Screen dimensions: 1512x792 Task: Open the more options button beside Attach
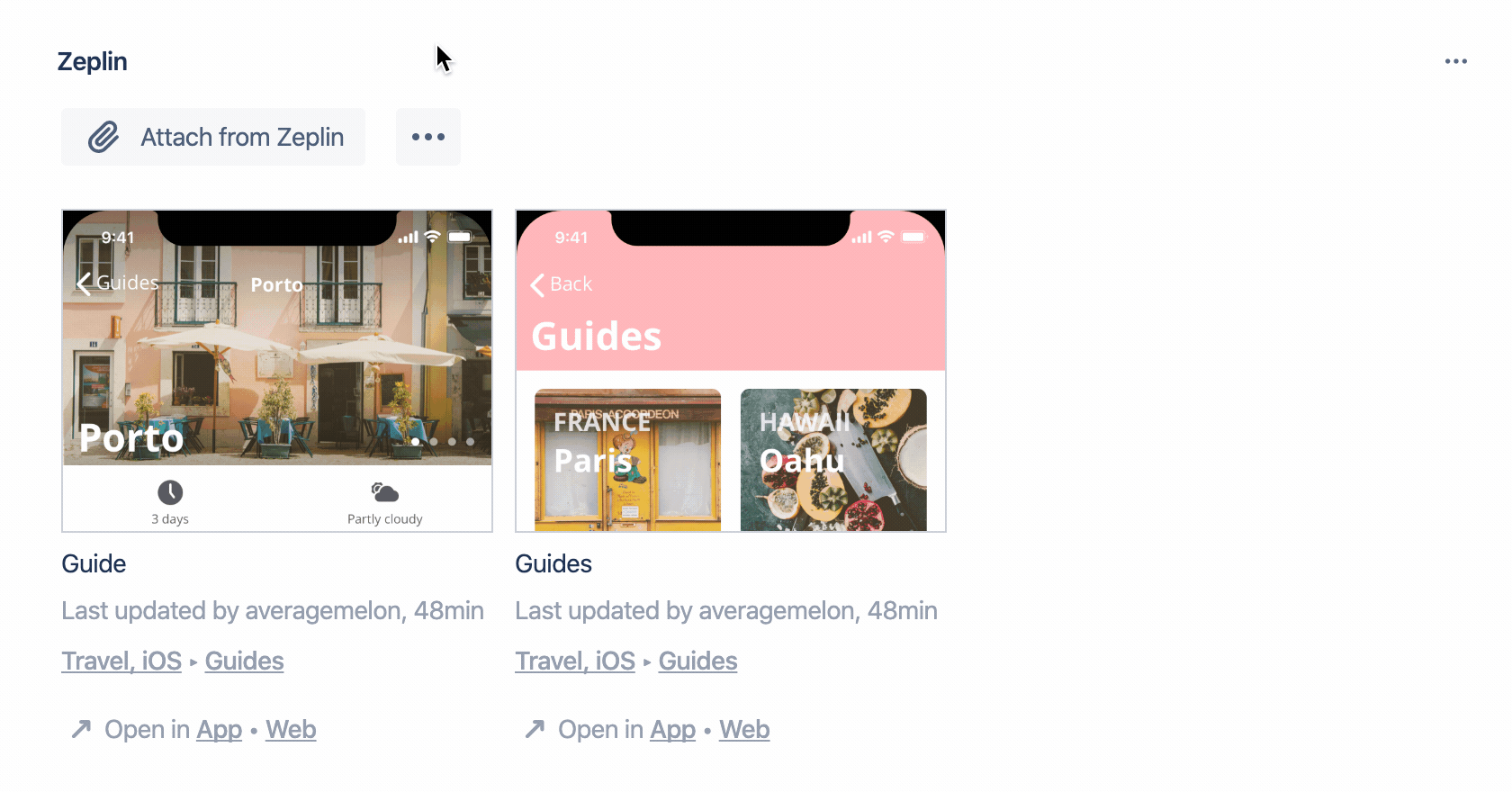coord(428,137)
